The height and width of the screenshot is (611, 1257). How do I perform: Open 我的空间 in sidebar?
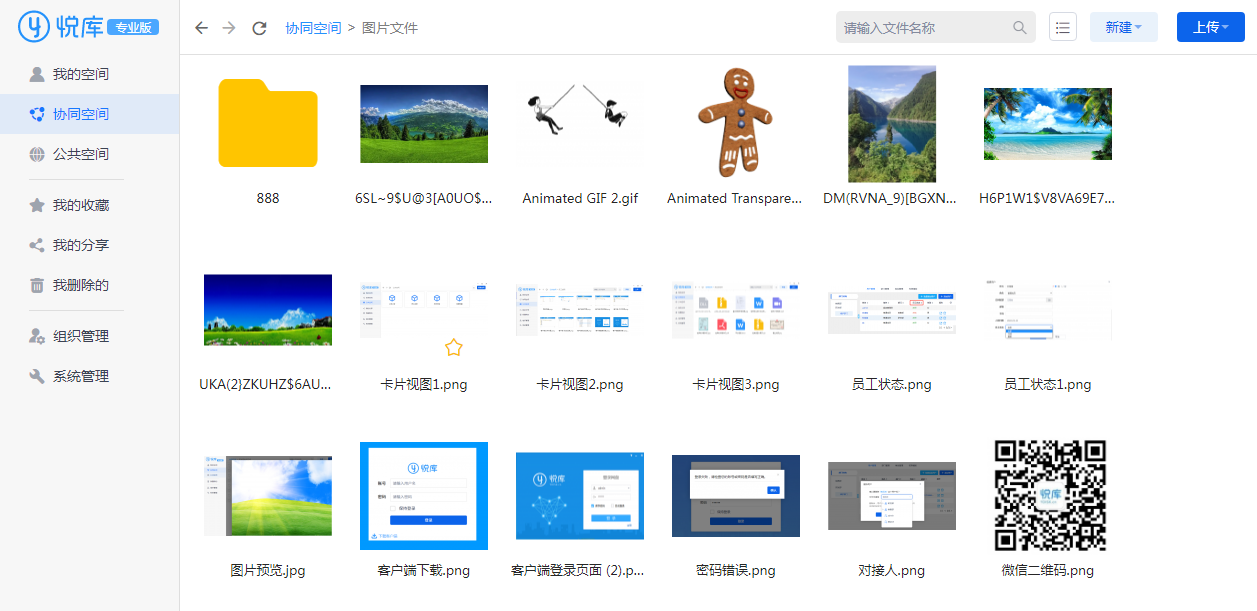click(x=81, y=74)
